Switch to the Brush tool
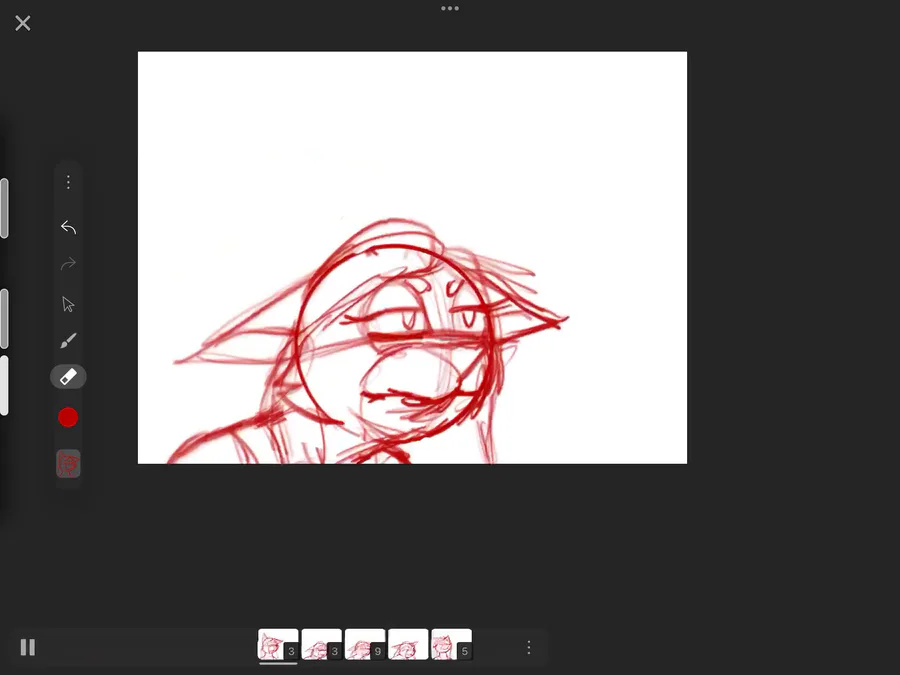 pyautogui.click(x=68, y=340)
